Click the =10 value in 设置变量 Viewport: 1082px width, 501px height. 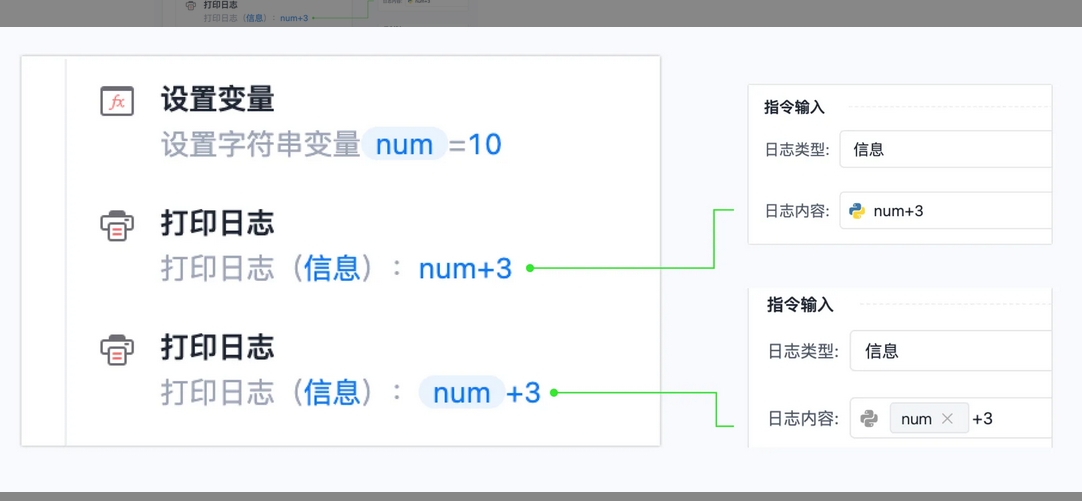pos(475,146)
